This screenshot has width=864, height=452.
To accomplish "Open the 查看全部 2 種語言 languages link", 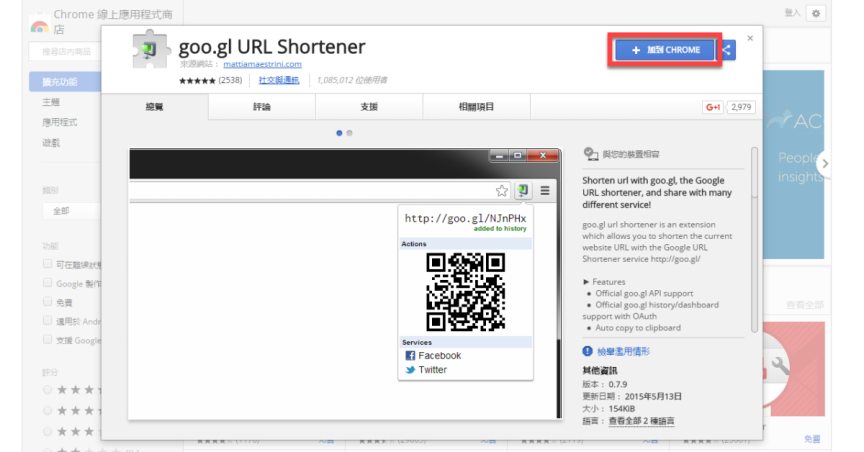I will 641,421.
